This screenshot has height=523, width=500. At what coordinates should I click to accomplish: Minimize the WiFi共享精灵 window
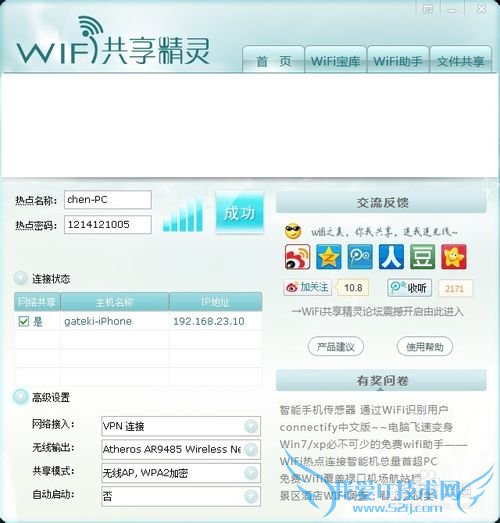(452, 10)
